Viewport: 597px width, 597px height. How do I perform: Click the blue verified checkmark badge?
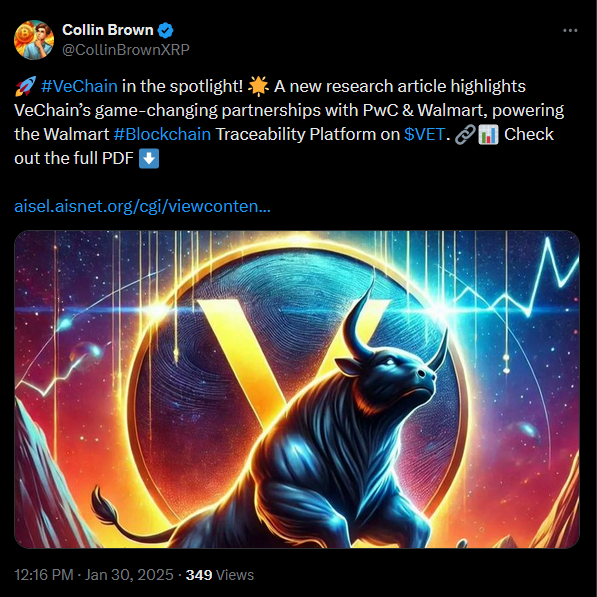pos(165,30)
